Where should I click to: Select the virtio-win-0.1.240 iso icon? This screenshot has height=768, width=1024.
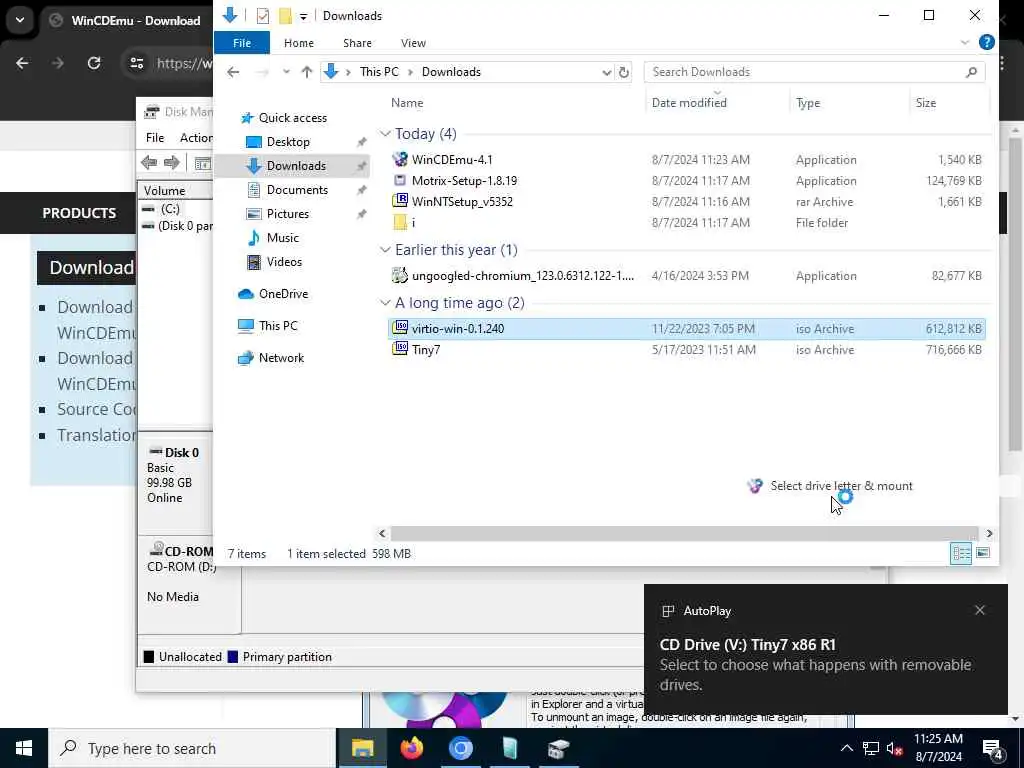(400, 328)
